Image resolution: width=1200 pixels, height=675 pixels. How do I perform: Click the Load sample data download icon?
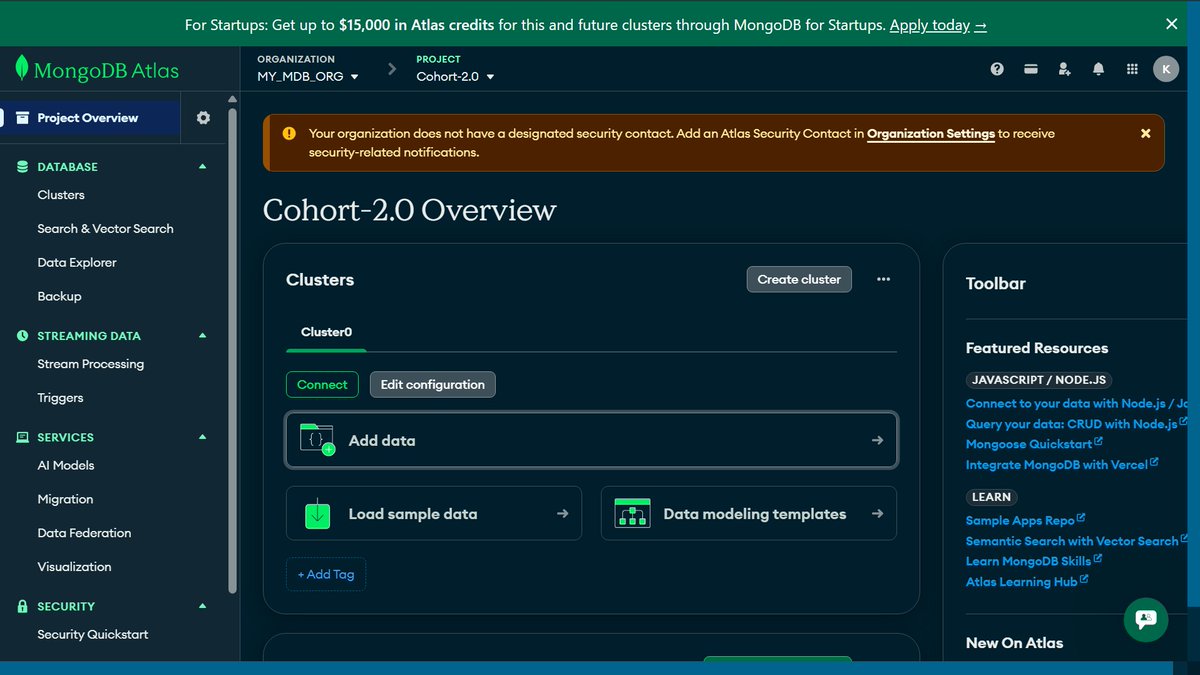point(317,514)
